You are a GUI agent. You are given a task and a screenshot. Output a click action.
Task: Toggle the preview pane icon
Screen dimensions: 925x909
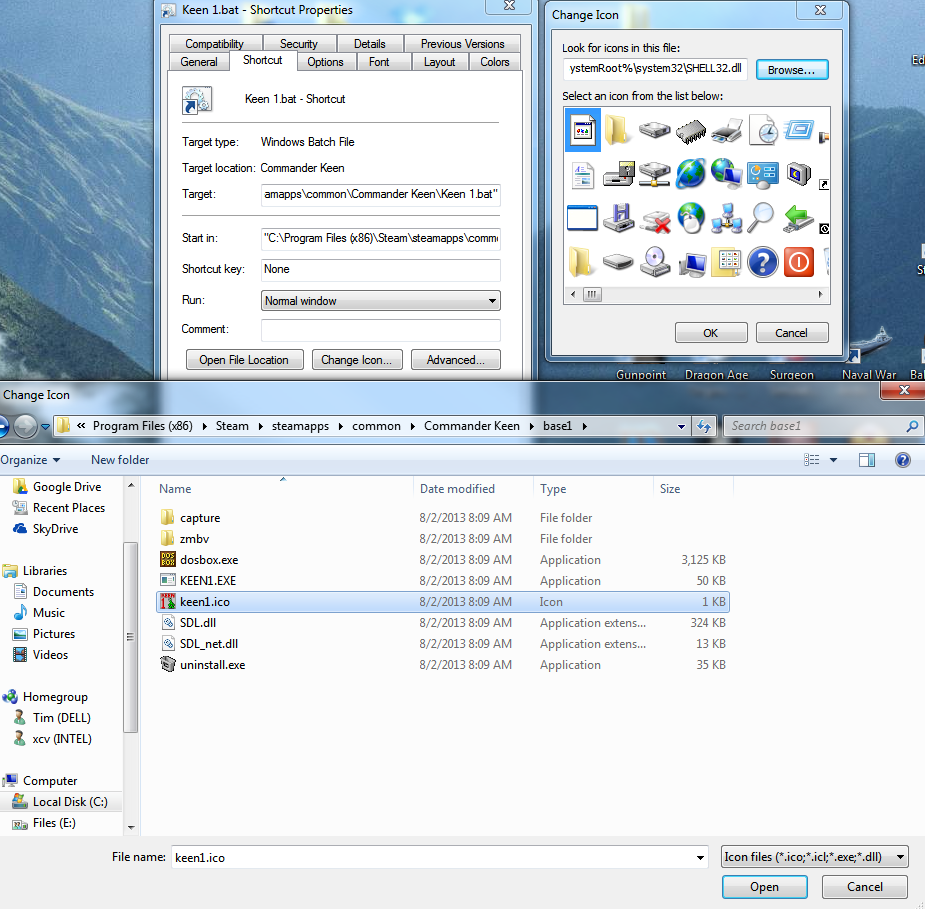click(867, 460)
